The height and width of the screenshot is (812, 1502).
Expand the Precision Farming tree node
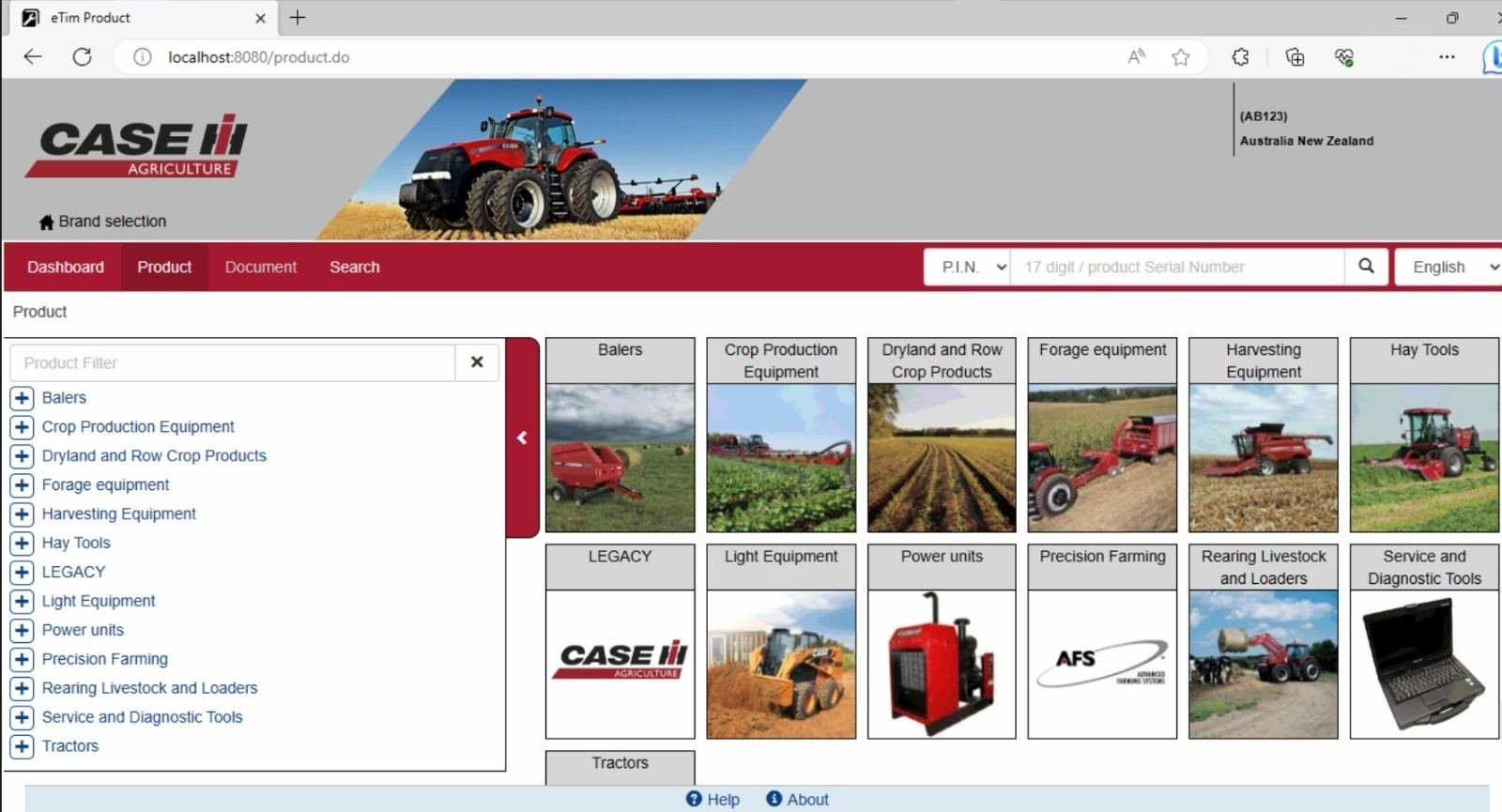pyautogui.click(x=23, y=660)
